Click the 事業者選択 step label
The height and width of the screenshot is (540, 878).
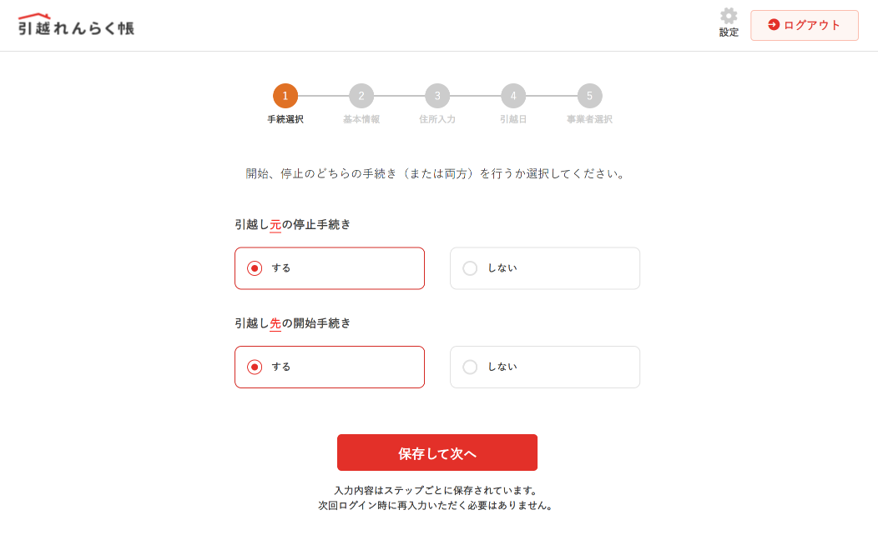click(589, 119)
